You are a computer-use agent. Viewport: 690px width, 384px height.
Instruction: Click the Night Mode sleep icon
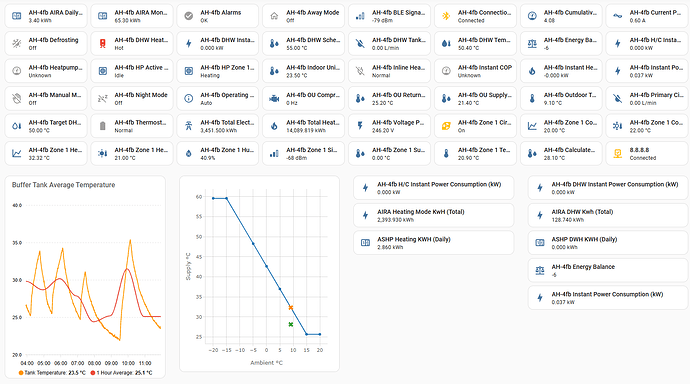pyautogui.click(x=103, y=98)
